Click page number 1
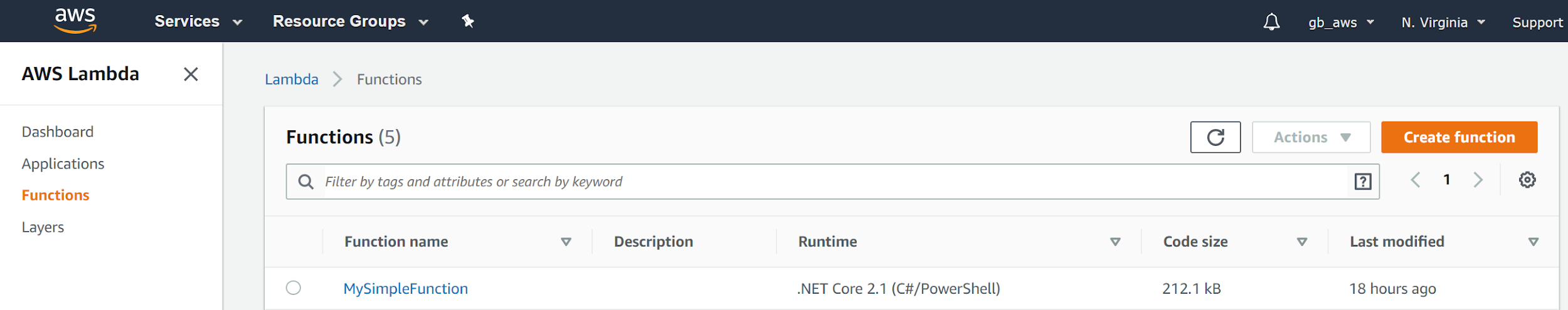 click(x=1446, y=180)
